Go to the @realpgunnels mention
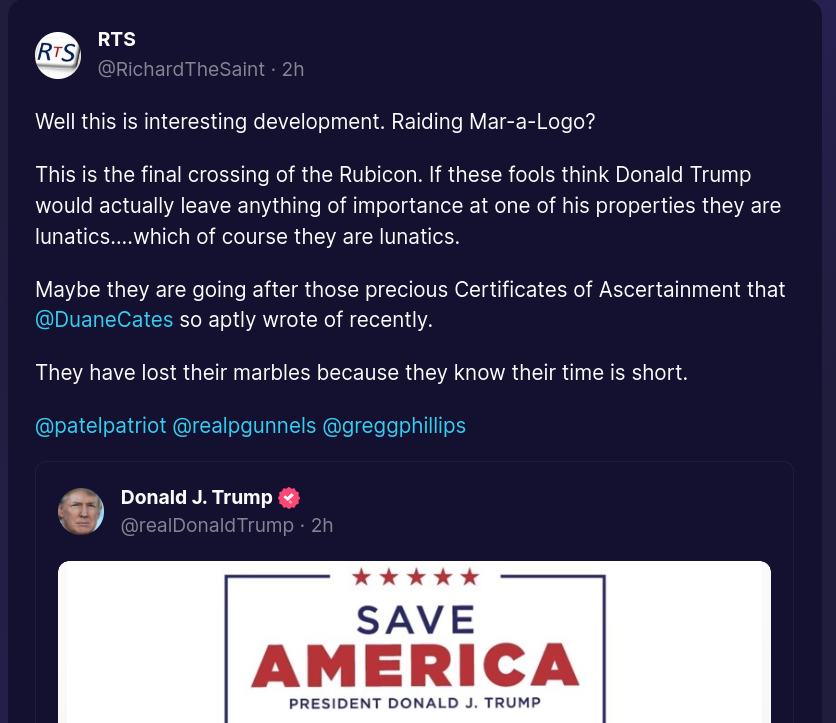Viewport: 836px width, 723px height. click(244, 425)
